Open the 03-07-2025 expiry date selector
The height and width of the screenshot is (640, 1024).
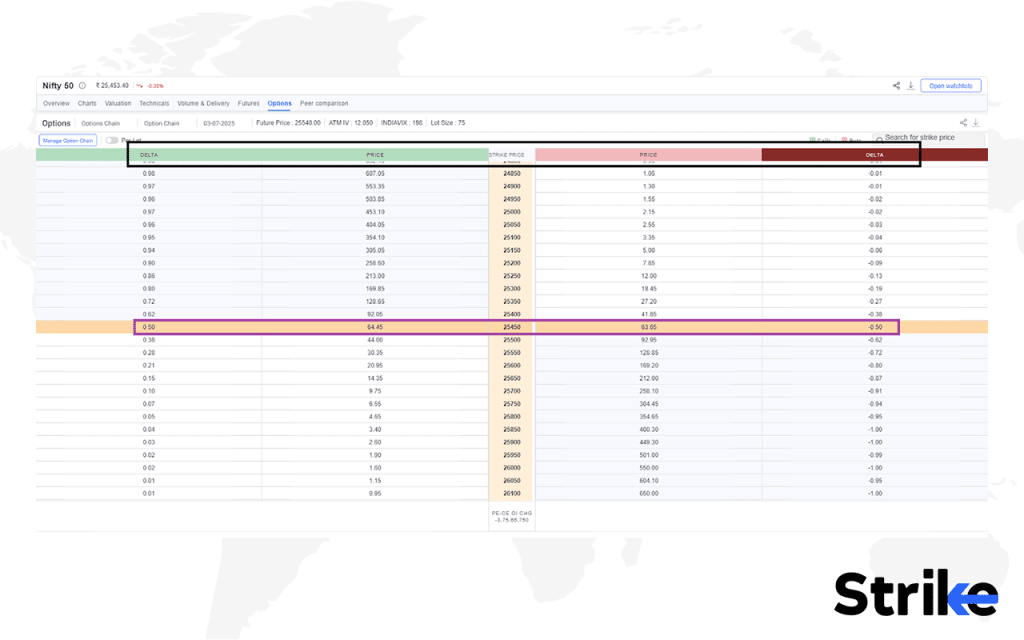[x=219, y=123]
